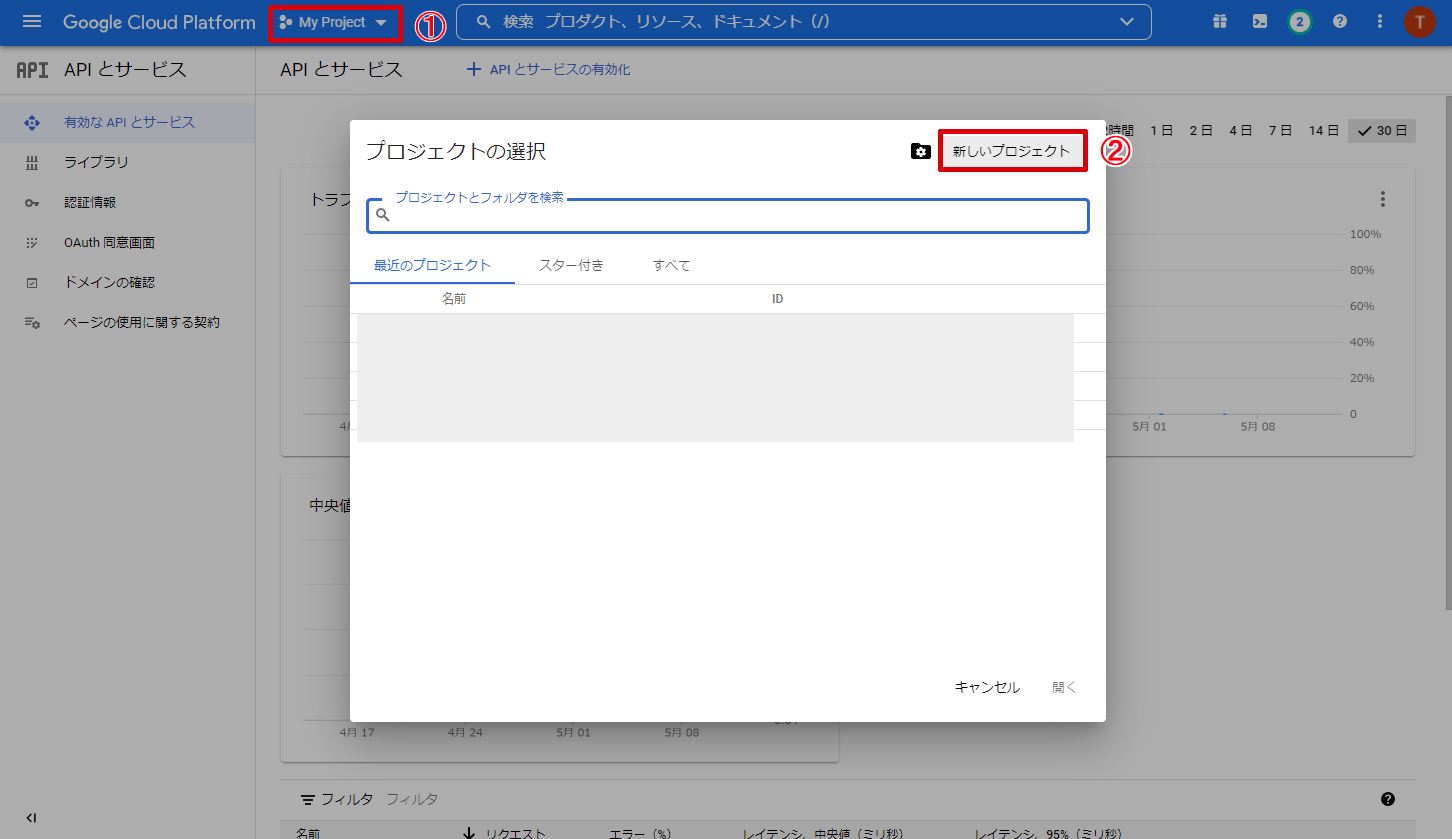Open the gift free trial icon
Screen dimensions: 1452x839
(1219, 21)
